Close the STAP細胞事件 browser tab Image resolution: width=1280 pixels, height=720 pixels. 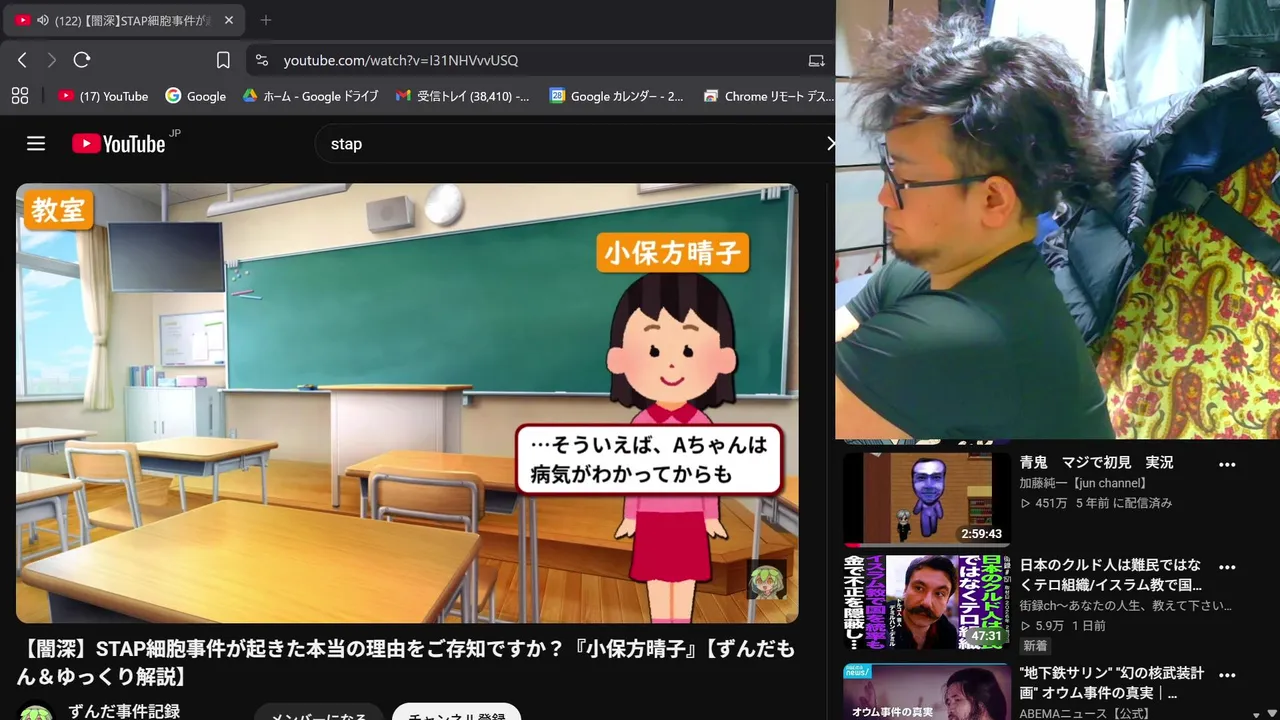point(228,20)
